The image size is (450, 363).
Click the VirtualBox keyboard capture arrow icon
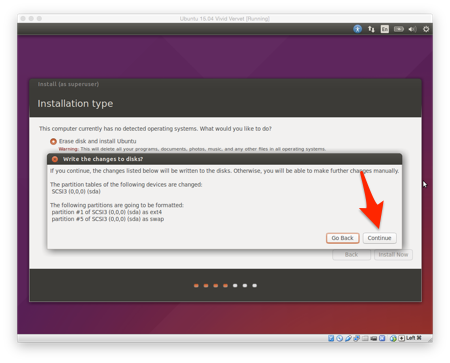[402, 338]
